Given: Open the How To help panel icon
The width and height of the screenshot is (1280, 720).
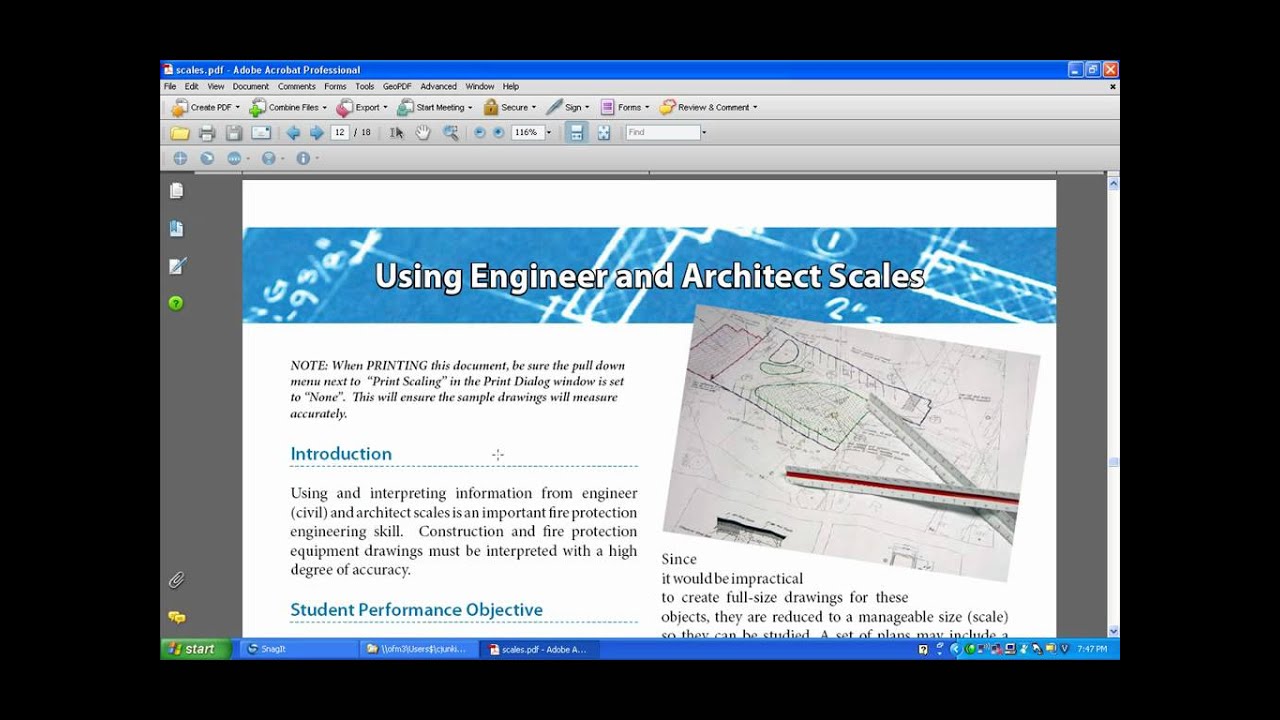Looking at the screenshot, I should pyautogui.click(x=176, y=303).
